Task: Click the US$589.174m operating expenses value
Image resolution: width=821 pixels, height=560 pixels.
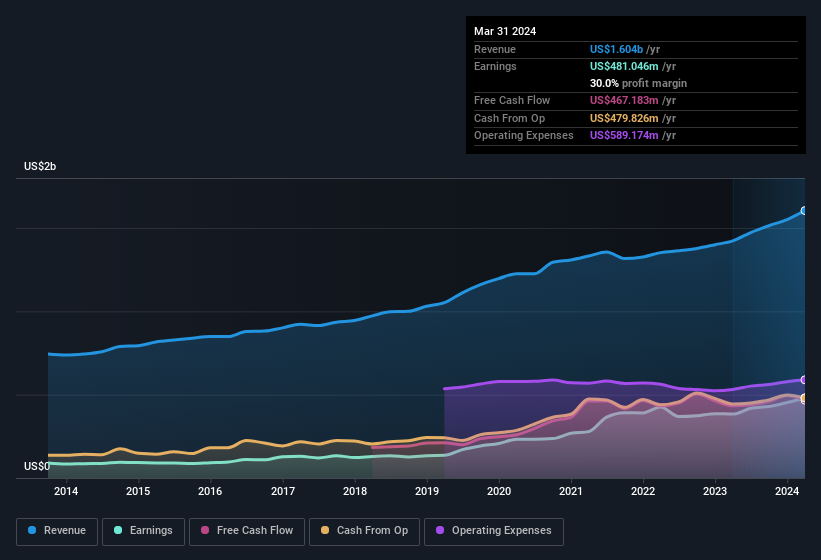Action: (624, 136)
